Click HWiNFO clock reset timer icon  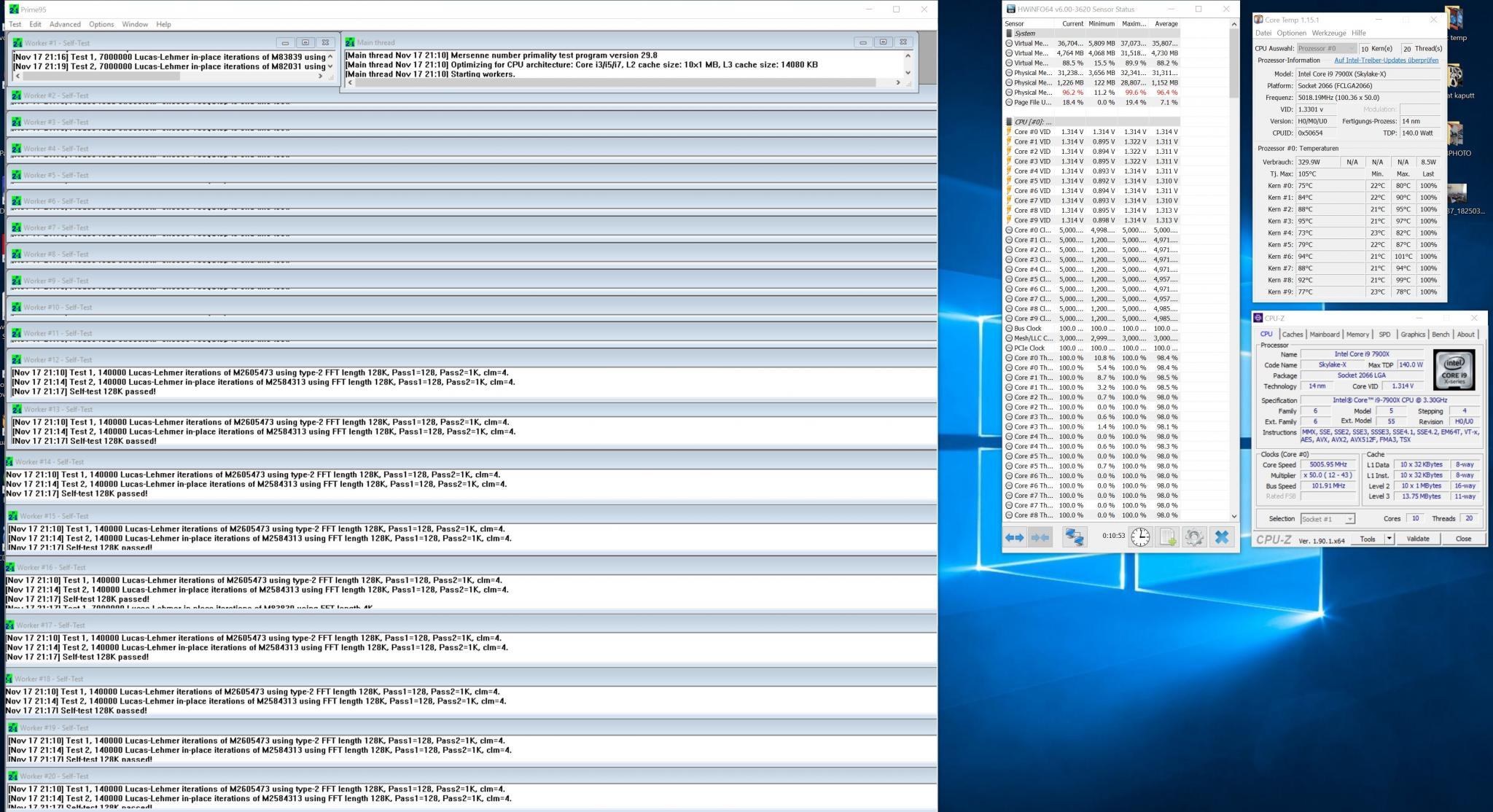1140,537
